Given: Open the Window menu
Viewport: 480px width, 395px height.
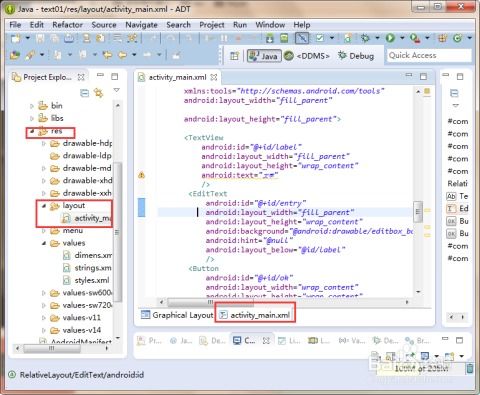Looking at the screenshot, I should (270, 25).
